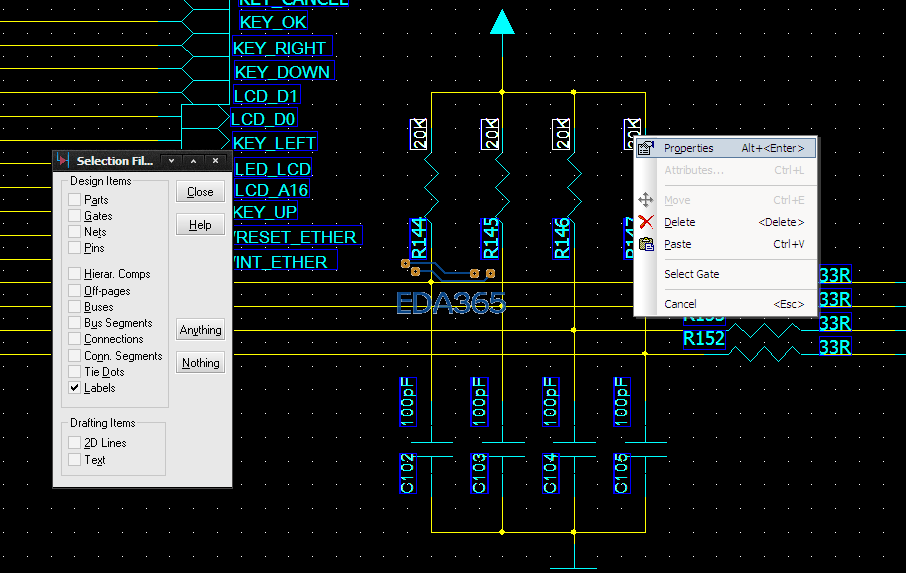Close the Selection Filter panel with the X
This screenshot has height=573, width=906.
(216, 161)
